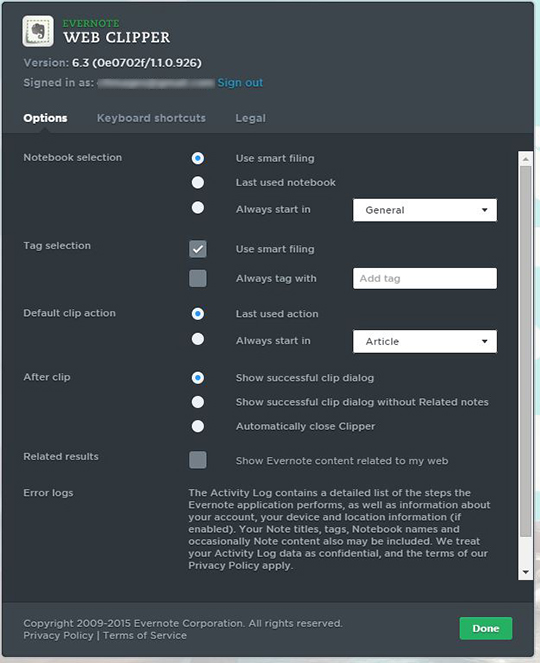This screenshot has width=540, height=663.
Task: Click the version number 6.3 text
Action: tap(137, 63)
